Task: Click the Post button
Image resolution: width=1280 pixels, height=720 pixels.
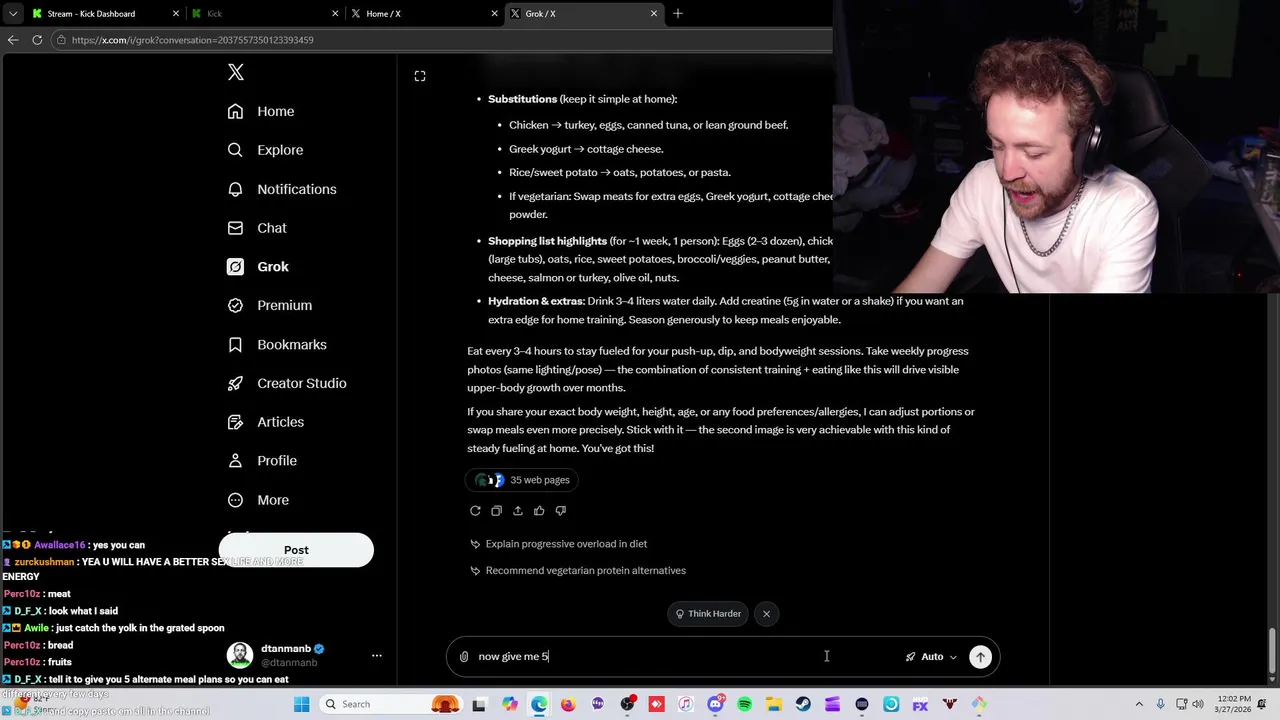Action: point(296,550)
